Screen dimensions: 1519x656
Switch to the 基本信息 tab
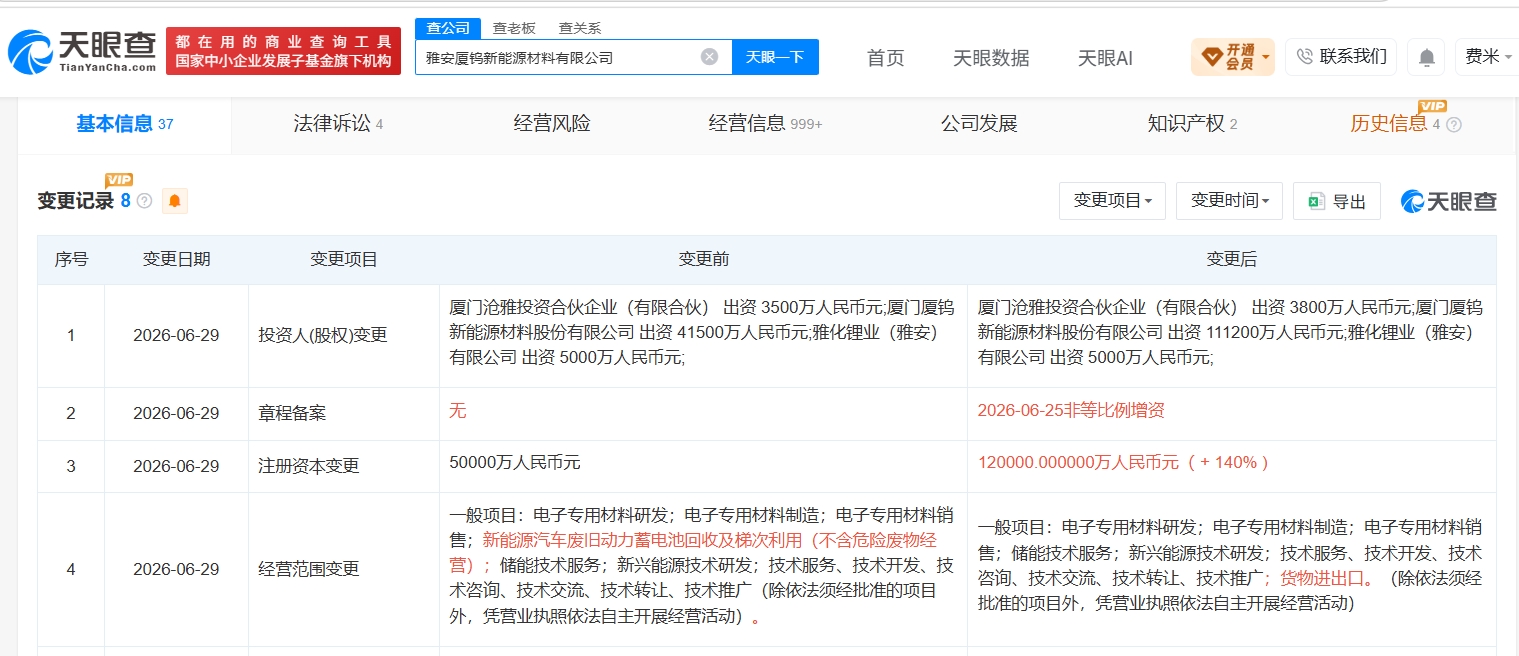[x=124, y=124]
